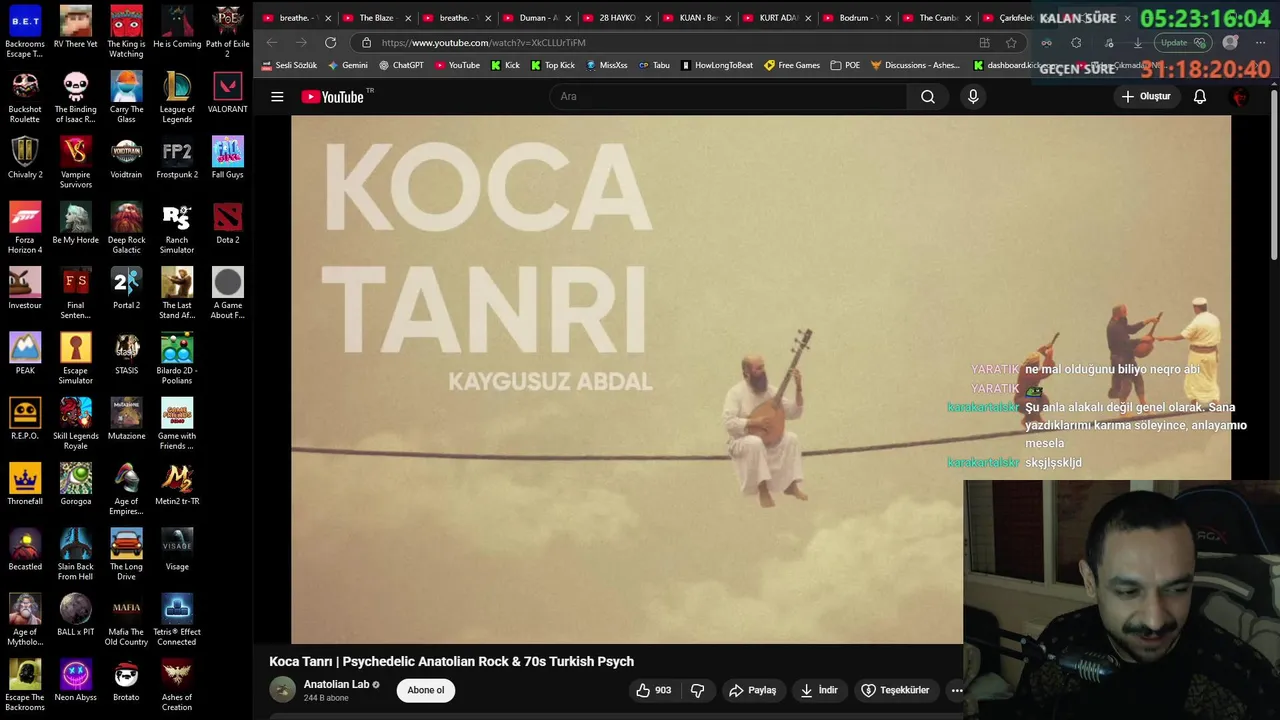1280x720 pixels.
Task: Open HowLongToBeat bookmark
Action: point(717,65)
